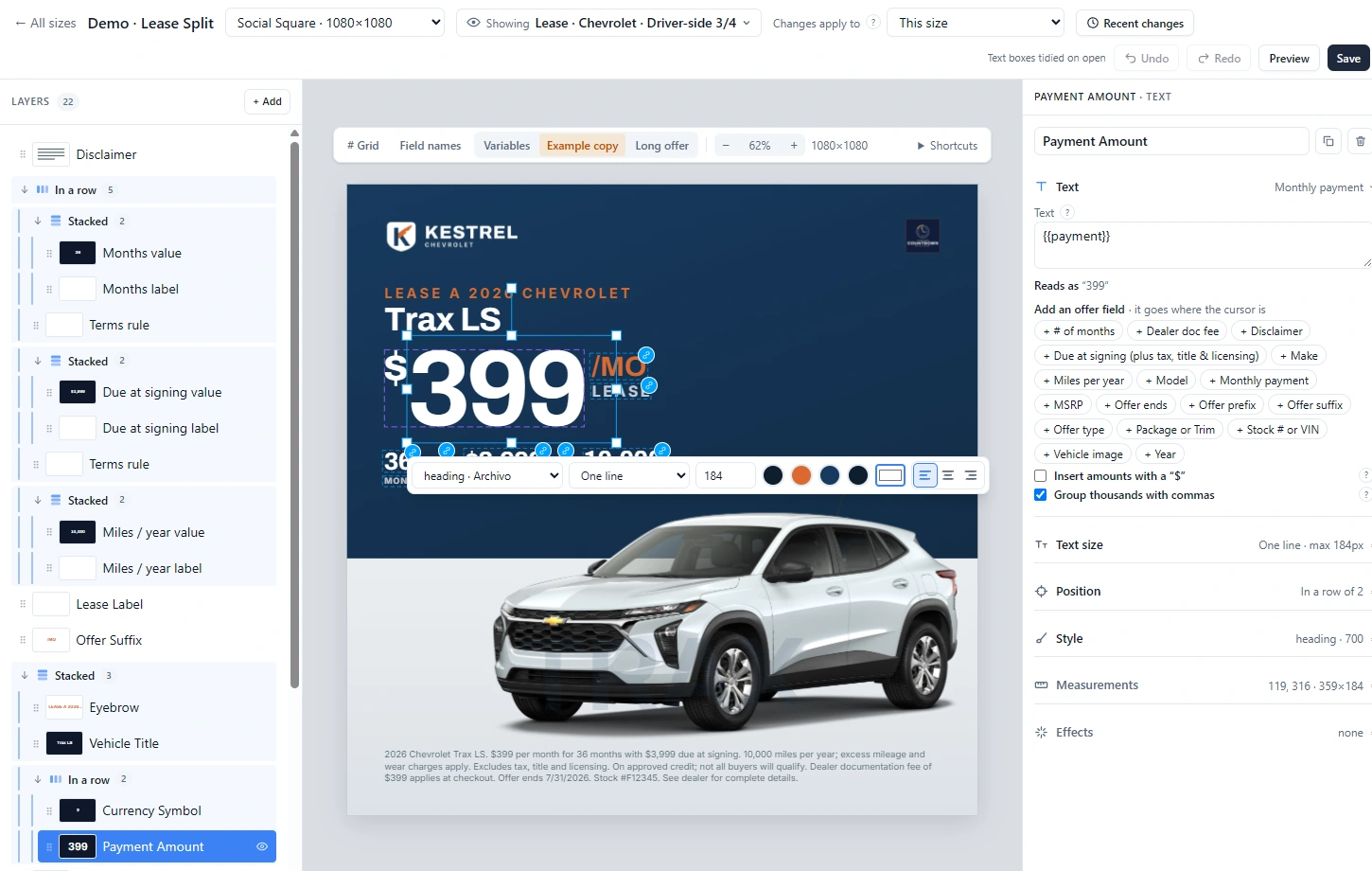
Task: Click the link badge beside LEASE text on canvas
Action: (649, 385)
